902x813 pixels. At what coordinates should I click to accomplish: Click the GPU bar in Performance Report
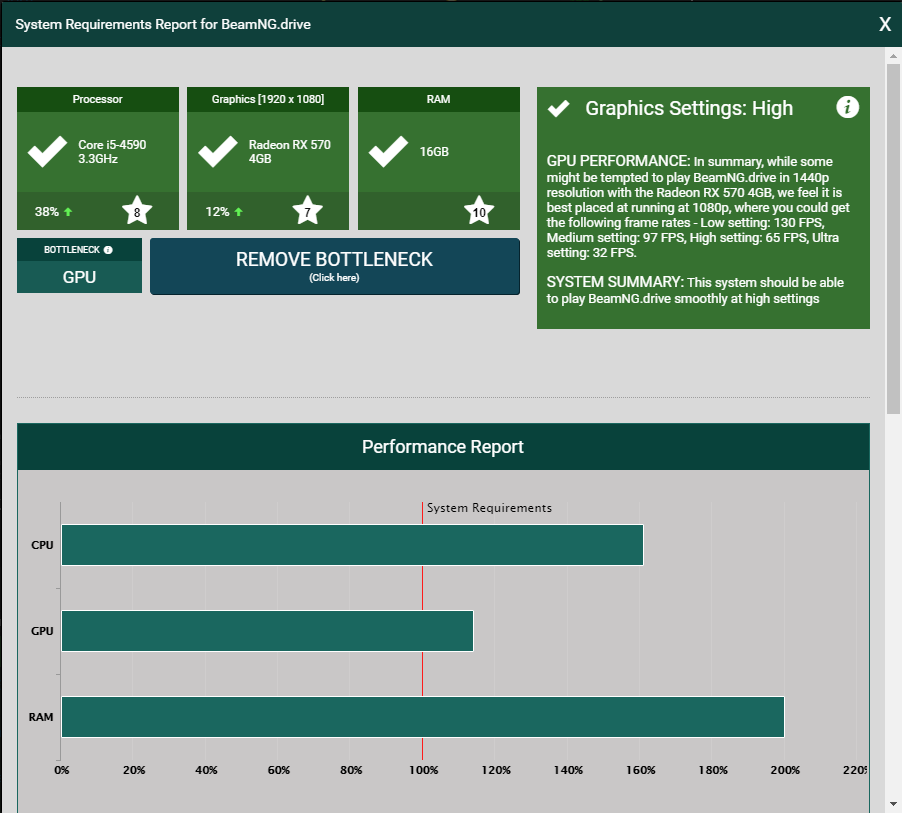pos(267,631)
